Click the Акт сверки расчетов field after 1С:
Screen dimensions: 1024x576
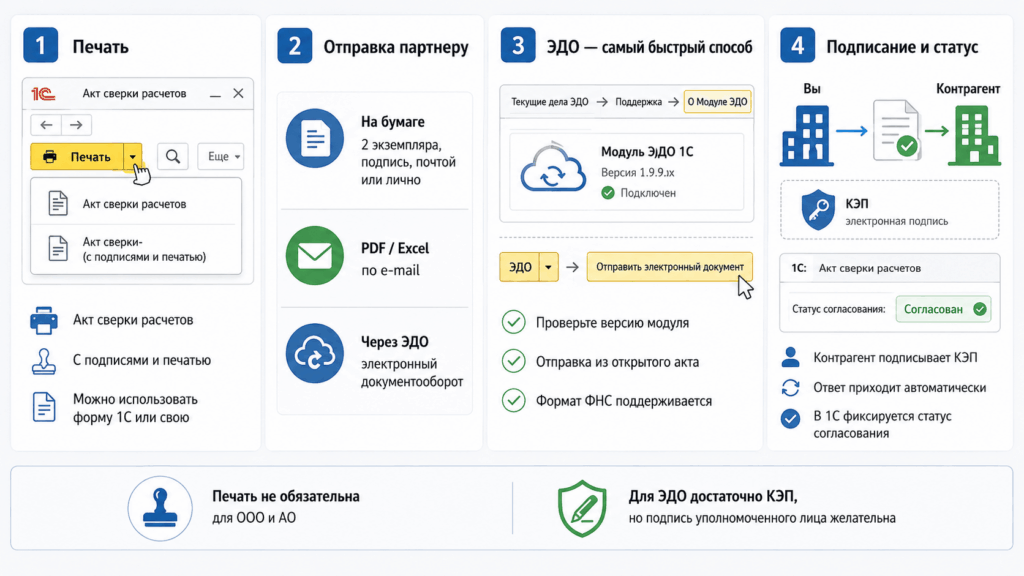[869, 268]
